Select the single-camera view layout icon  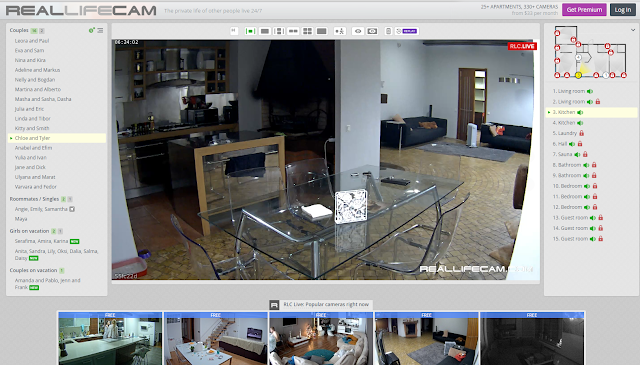point(250,31)
